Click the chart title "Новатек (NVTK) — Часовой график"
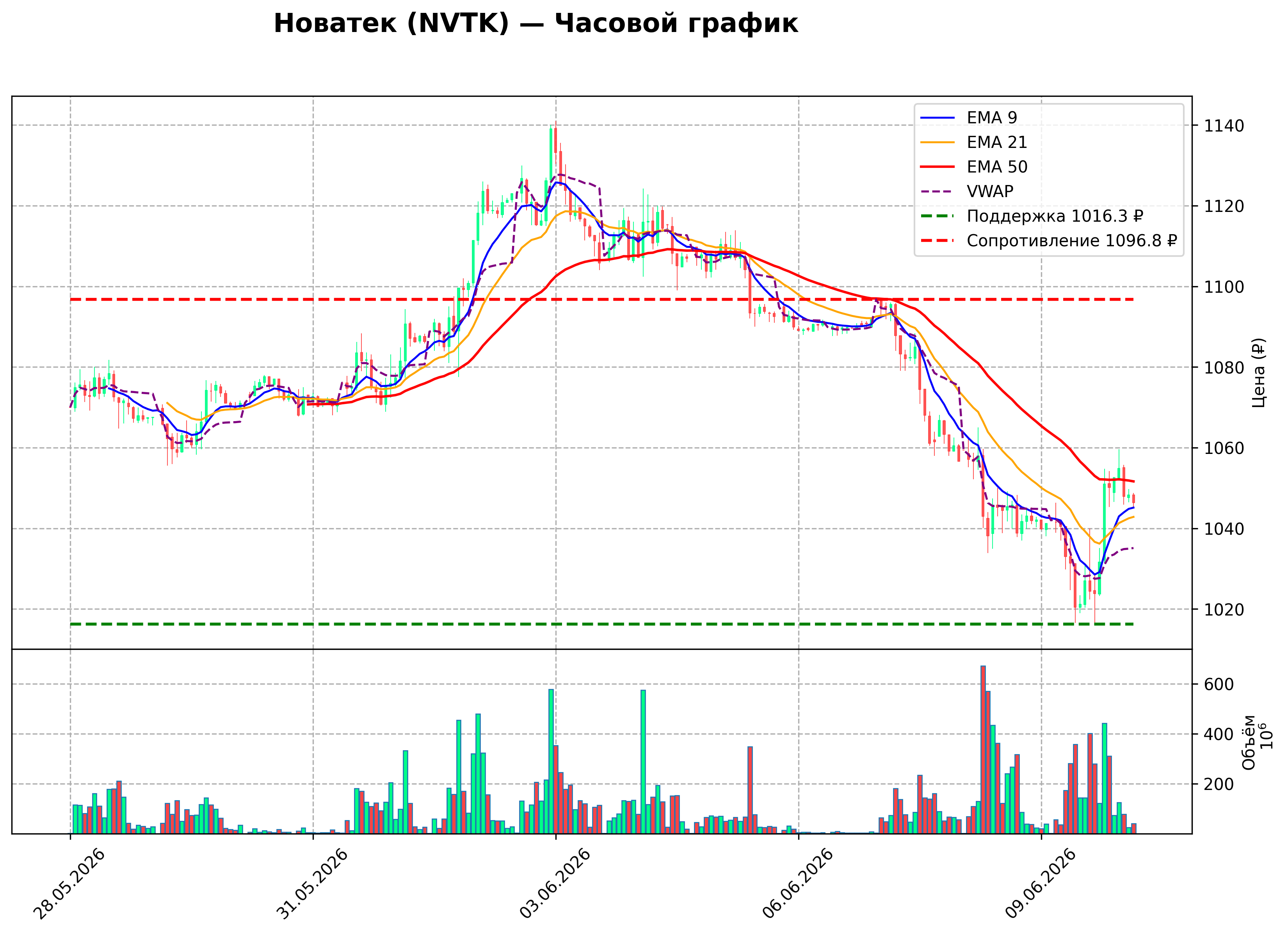The image size is (1288, 934). tap(535, 24)
